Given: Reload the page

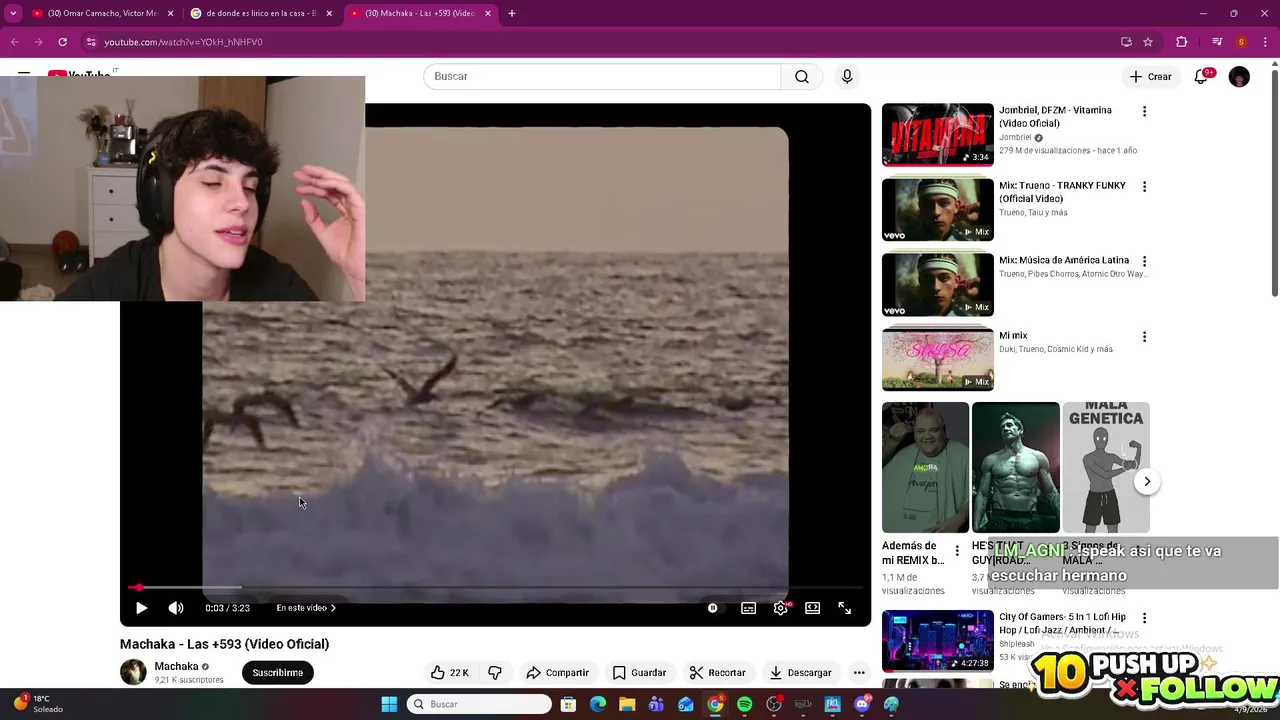Looking at the screenshot, I should tap(62, 42).
